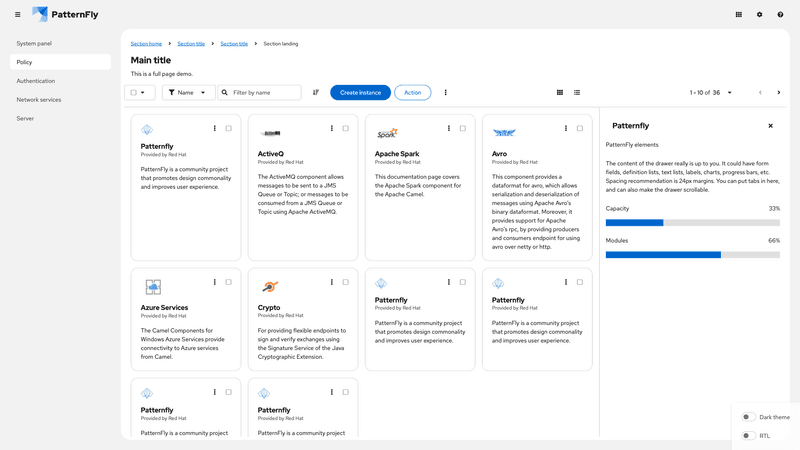Screen dimensions: 800x450
Task: Switch to grid card view
Action: (560, 92)
